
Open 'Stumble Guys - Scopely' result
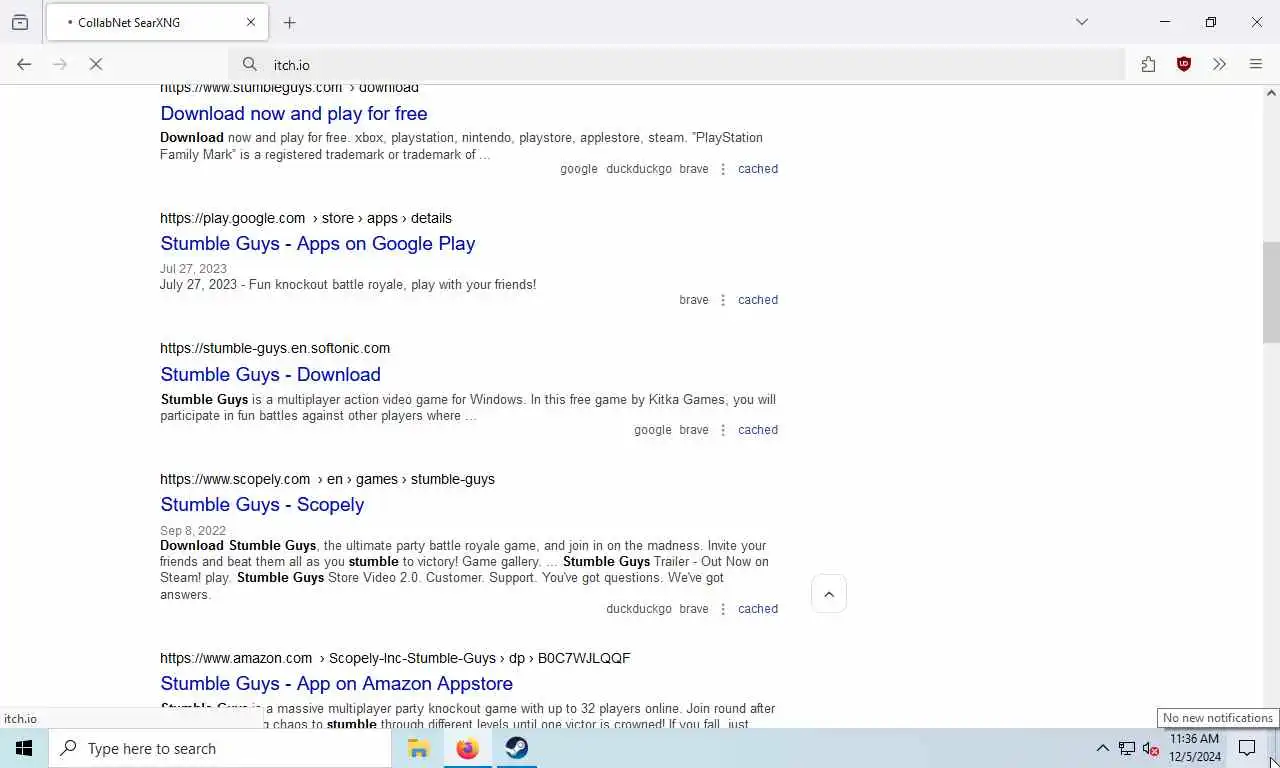point(262,504)
